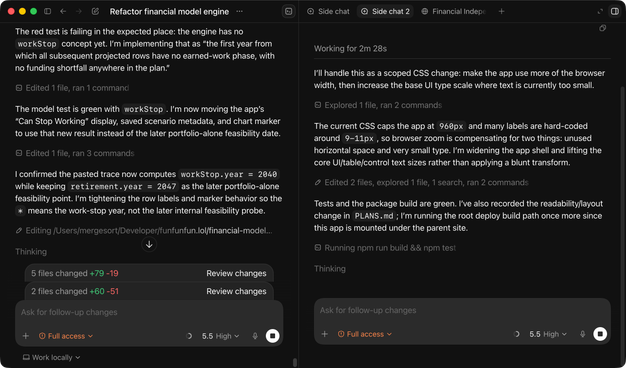Open the terminal panel icon

(x=288, y=11)
